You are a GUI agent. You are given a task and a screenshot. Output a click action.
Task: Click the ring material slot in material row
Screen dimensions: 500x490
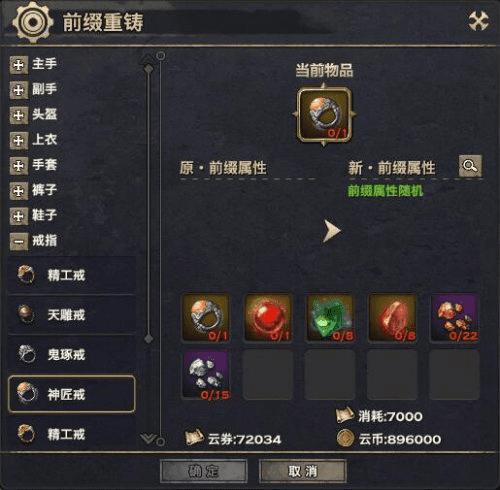[206, 317]
